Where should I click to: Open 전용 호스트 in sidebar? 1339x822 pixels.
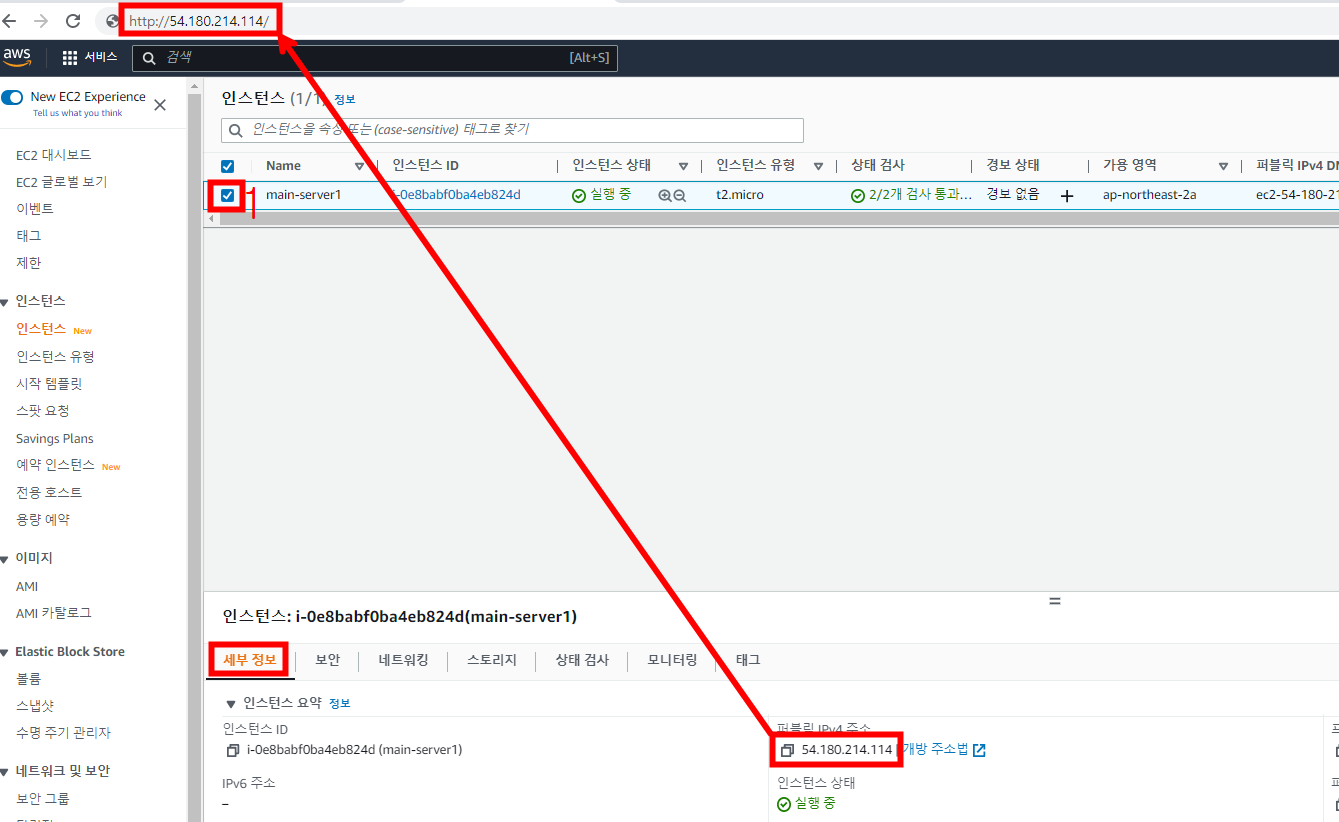[49, 492]
